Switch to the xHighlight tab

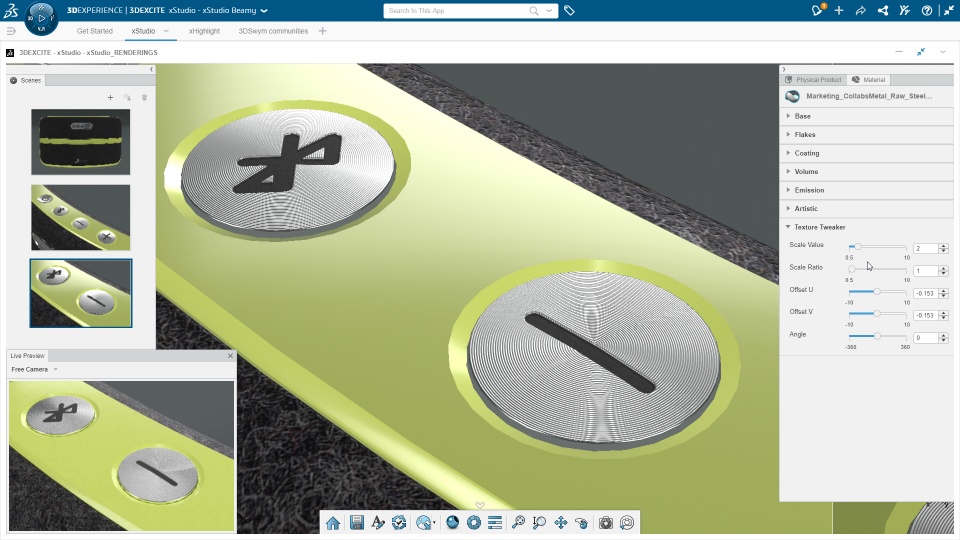click(204, 31)
